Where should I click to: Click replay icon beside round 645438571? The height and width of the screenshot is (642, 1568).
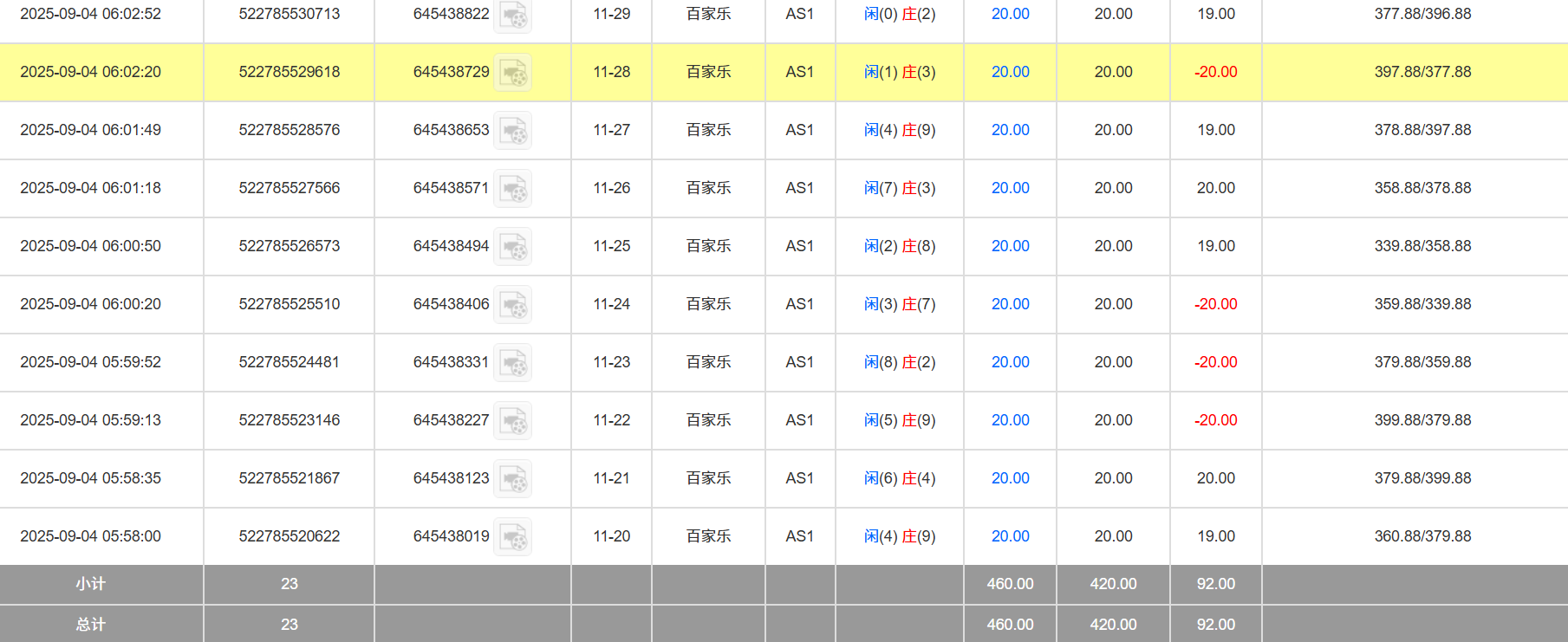pos(512,189)
